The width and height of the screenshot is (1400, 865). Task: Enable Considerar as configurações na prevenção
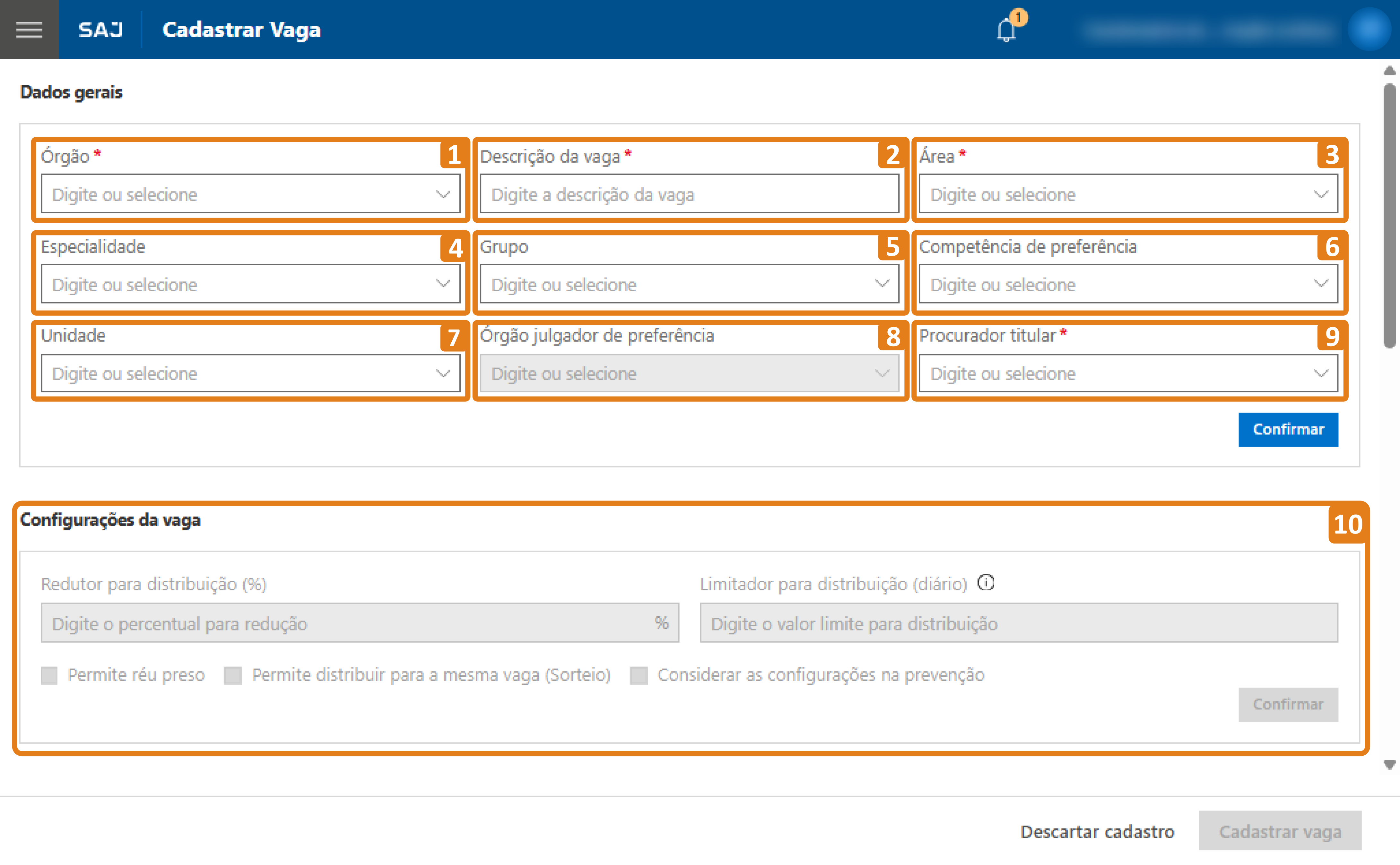(x=639, y=675)
